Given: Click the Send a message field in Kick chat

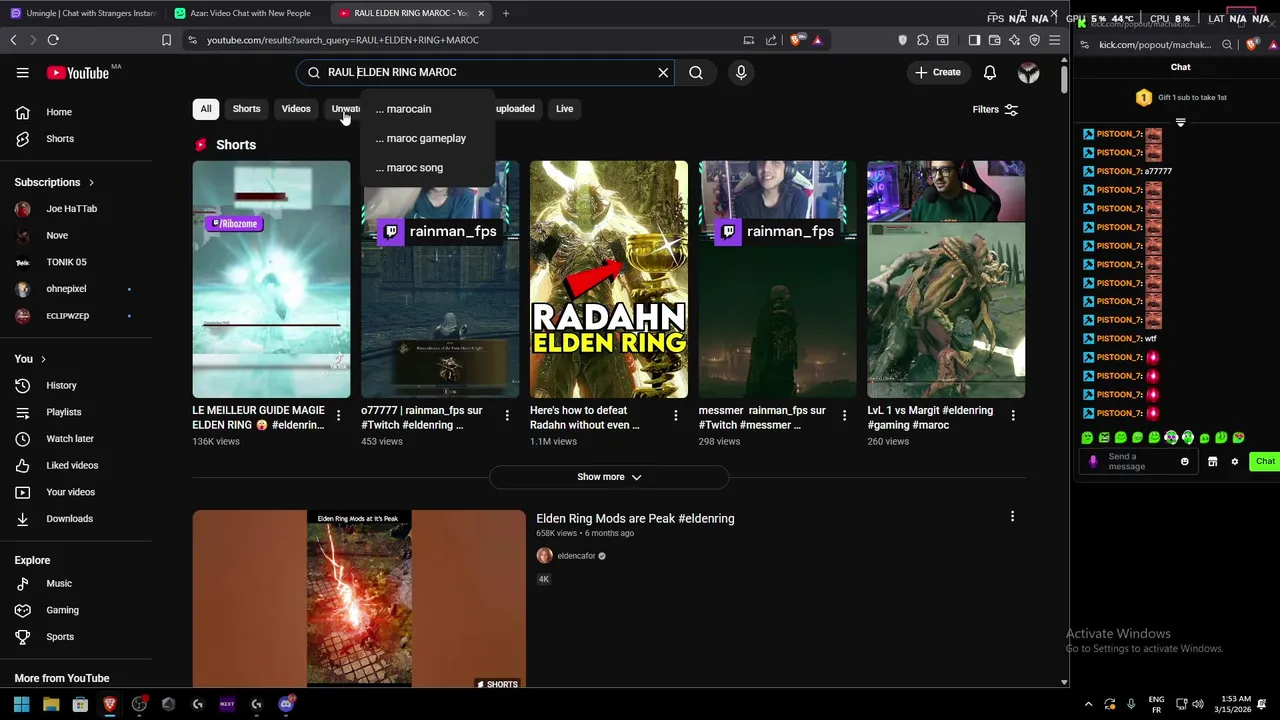Looking at the screenshot, I should (x=1140, y=462).
